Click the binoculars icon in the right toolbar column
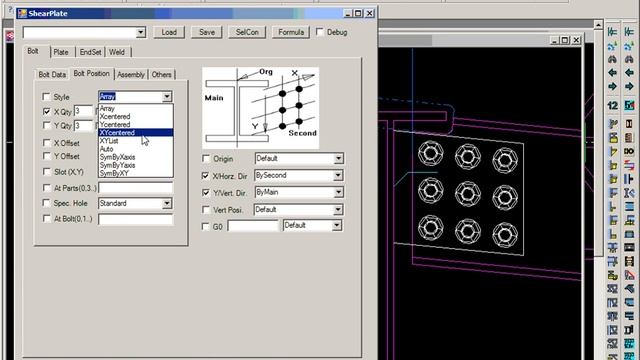The height and width of the screenshot is (360, 640). 629,59
